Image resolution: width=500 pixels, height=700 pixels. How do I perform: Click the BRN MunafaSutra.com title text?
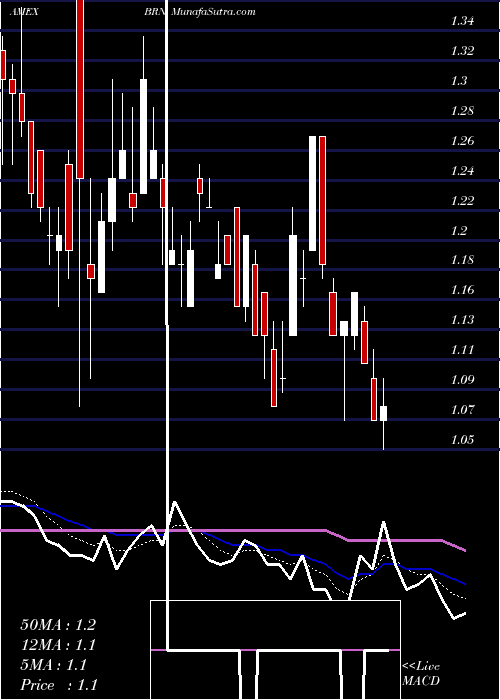pos(200,12)
